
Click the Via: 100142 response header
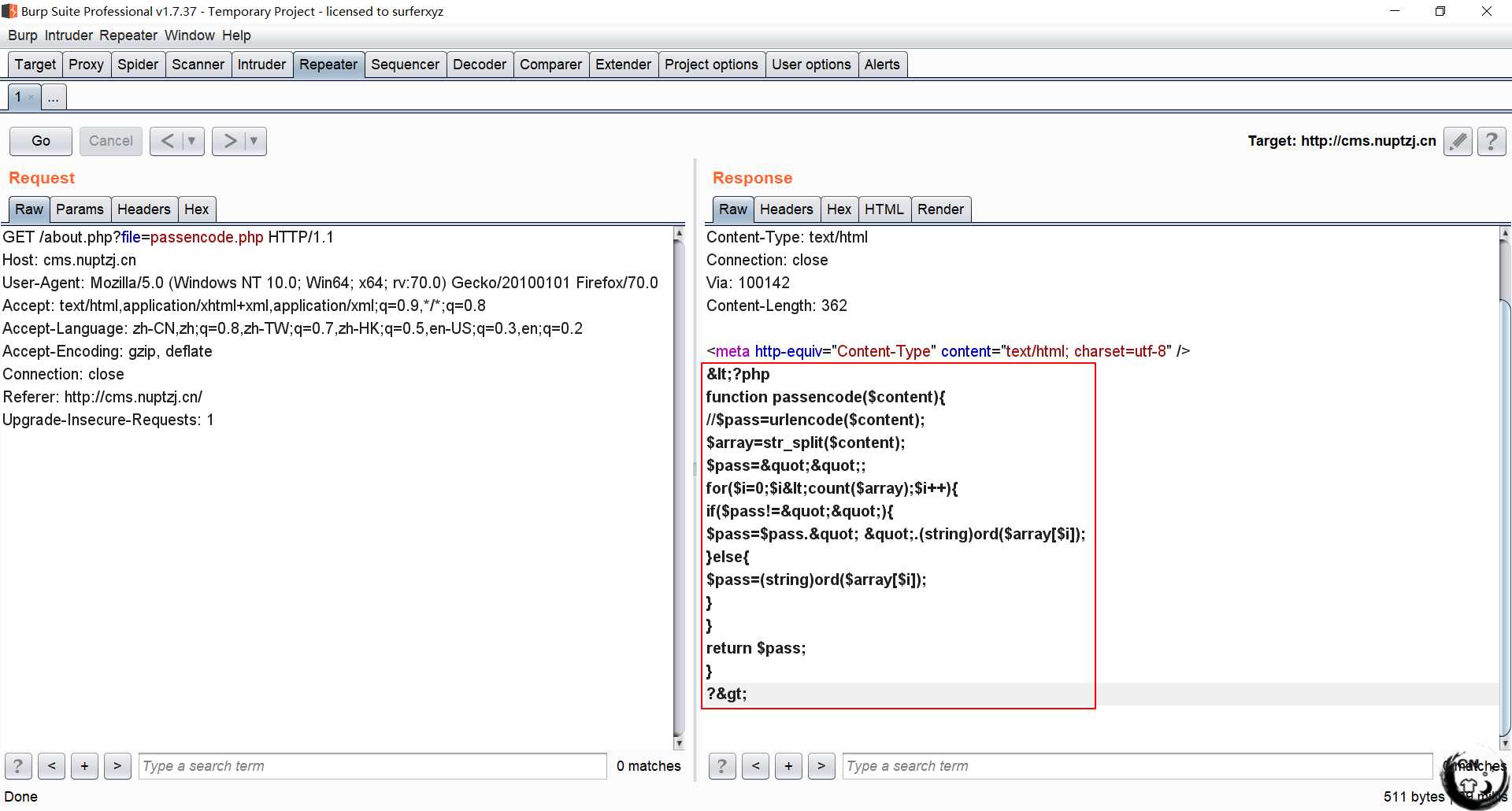click(x=748, y=283)
